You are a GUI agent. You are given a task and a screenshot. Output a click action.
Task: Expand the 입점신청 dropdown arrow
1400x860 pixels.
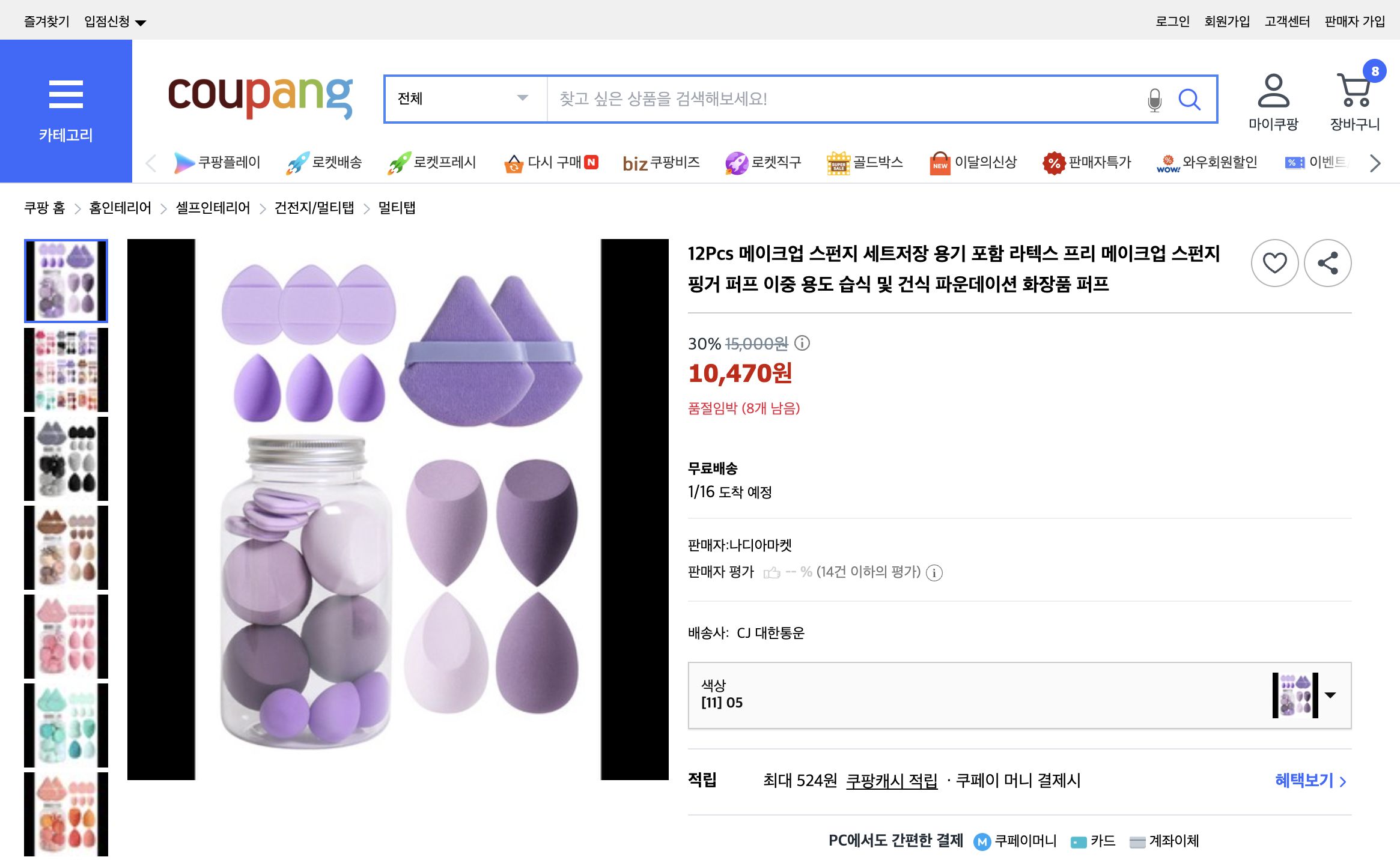click(141, 21)
